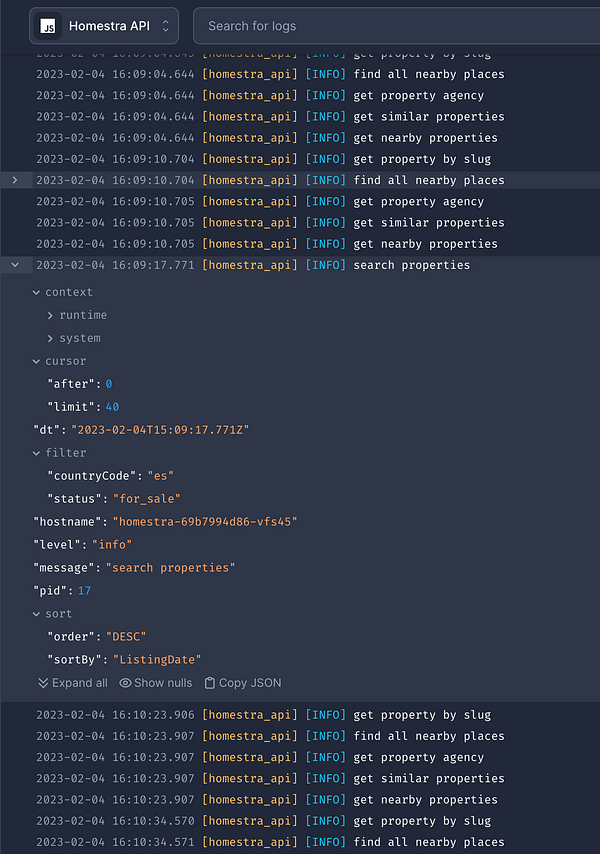Select the 16:10:23.907 get similar properties log
The height and width of the screenshot is (854, 600).
[x=300, y=778]
